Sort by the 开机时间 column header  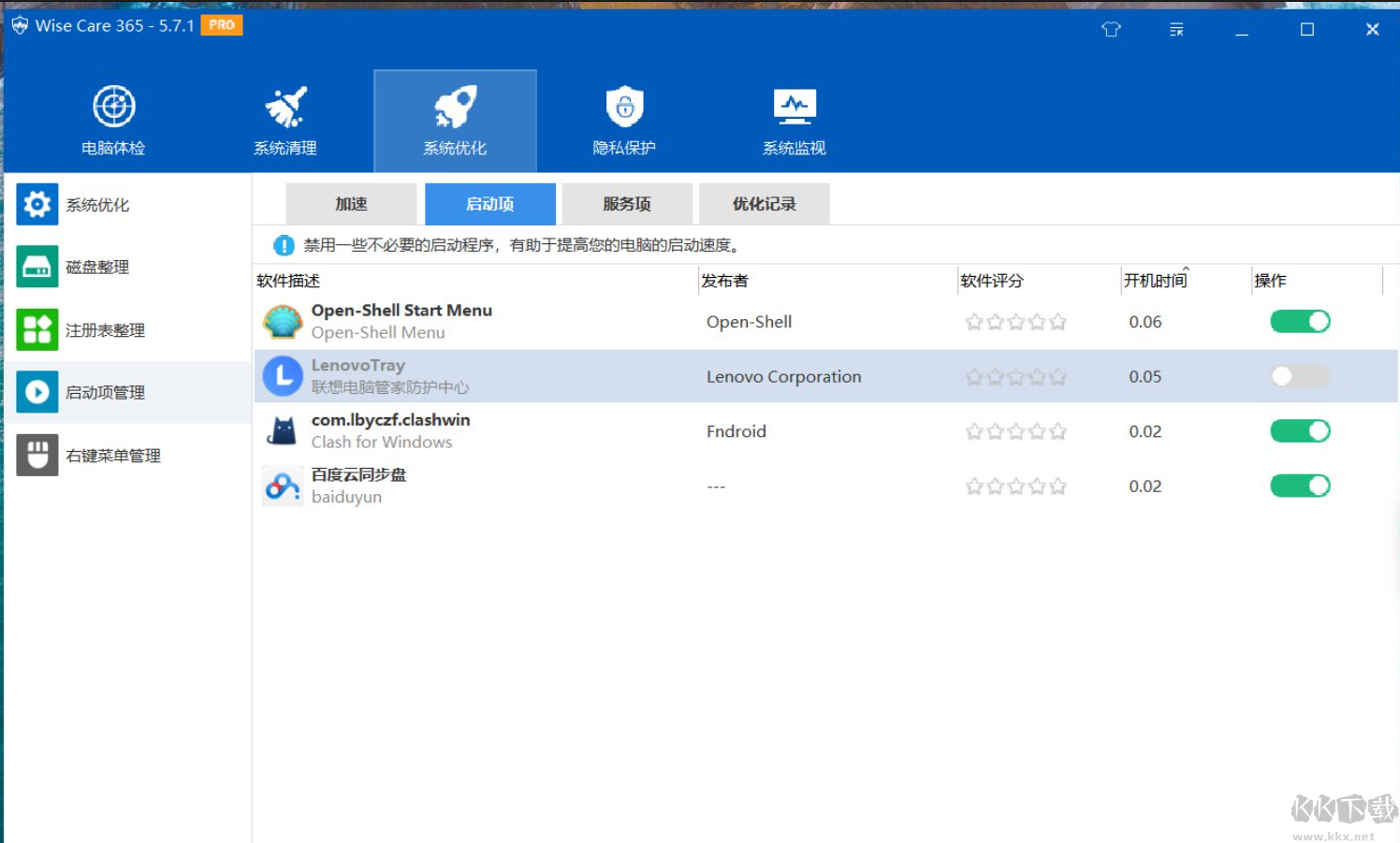coord(1155,280)
